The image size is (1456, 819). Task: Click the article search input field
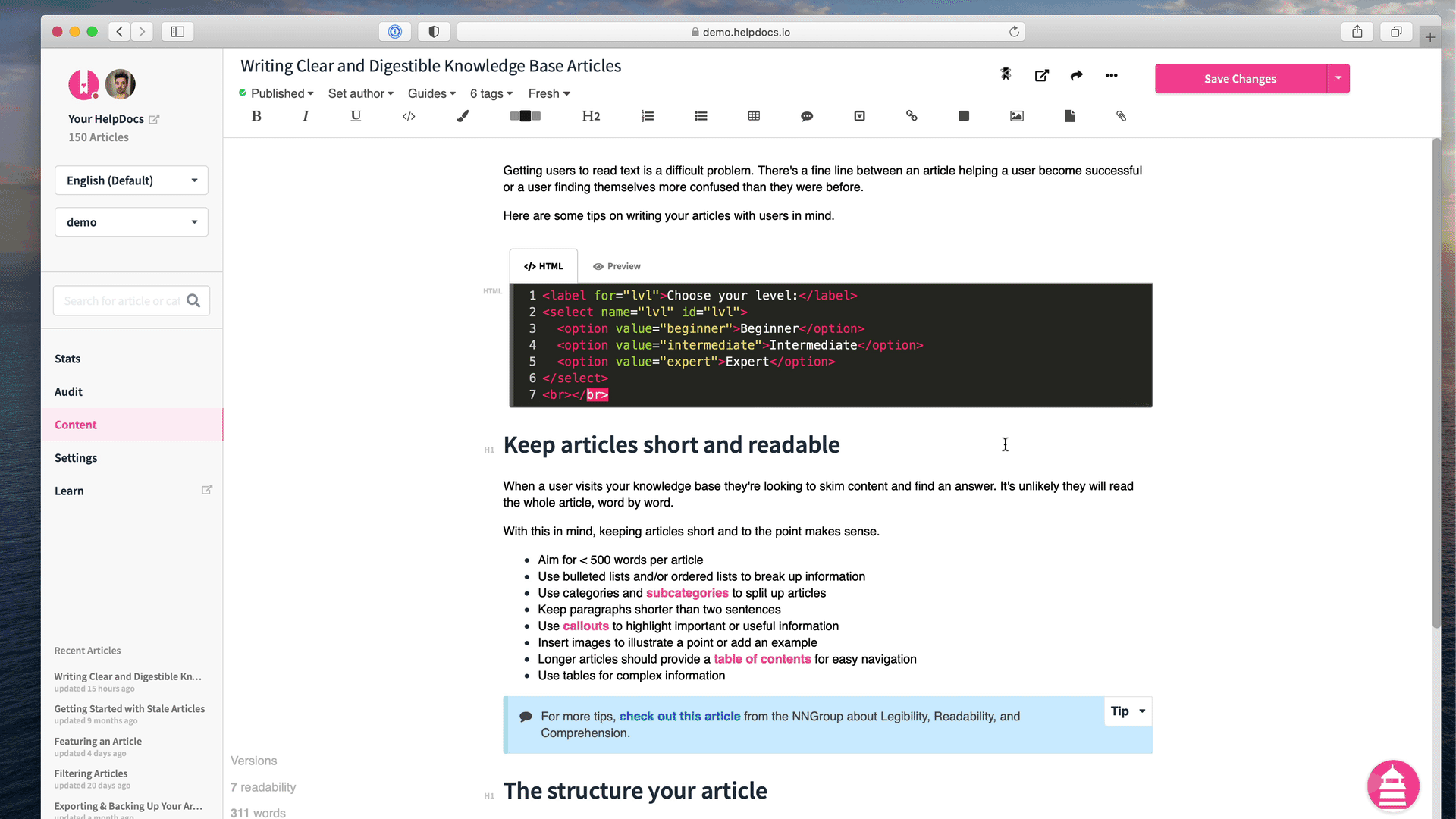[121, 301]
